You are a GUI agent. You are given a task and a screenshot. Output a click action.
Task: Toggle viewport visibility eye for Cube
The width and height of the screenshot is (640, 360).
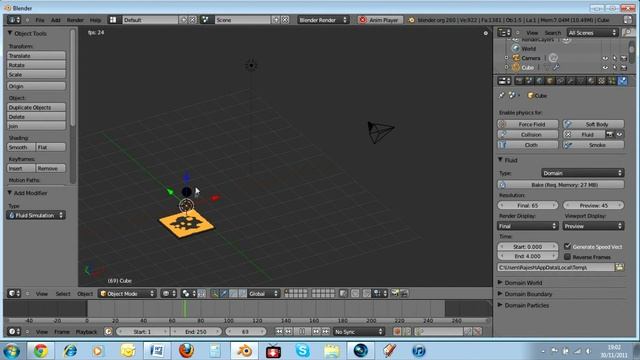(x=605, y=68)
